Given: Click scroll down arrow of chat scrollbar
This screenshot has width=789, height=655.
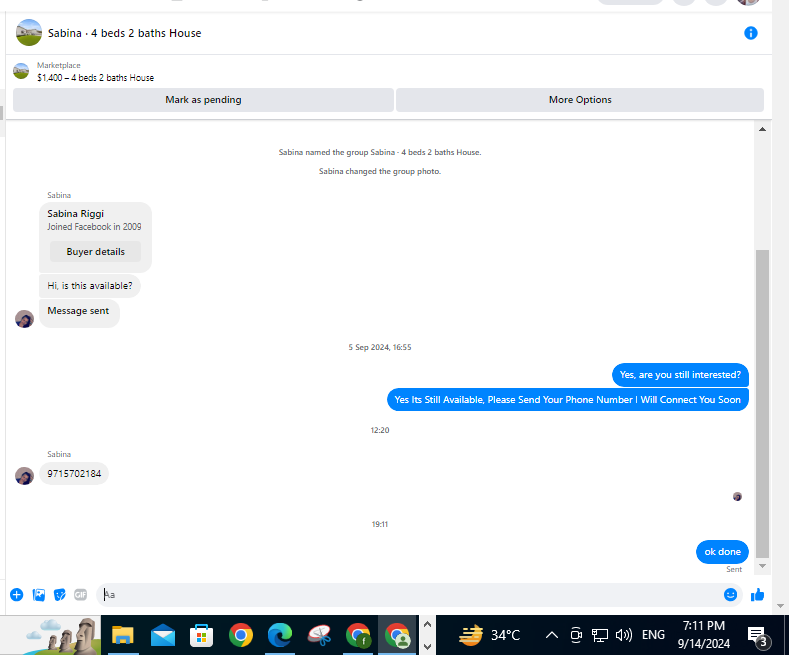Looking at the screenshot, I should tap(762, 566).
